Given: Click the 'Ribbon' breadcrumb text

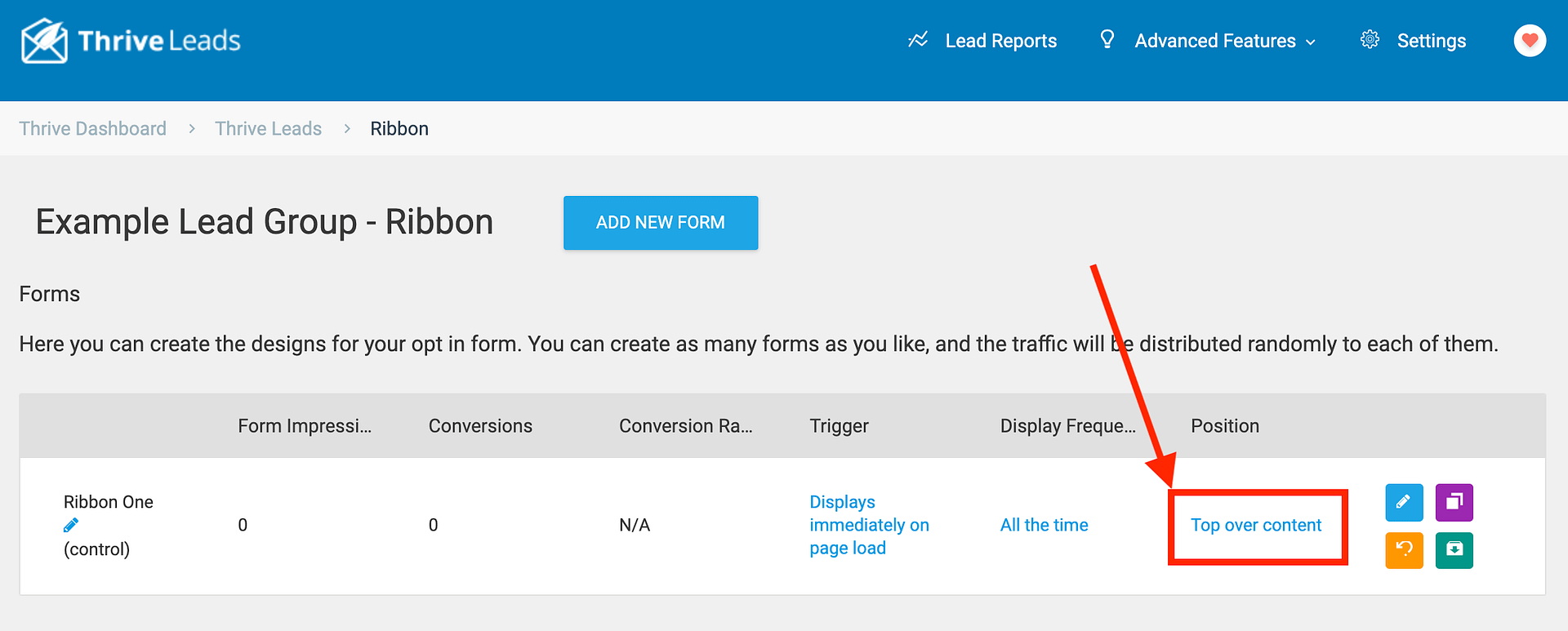Looking at the screenshot, I should point(399,129).
